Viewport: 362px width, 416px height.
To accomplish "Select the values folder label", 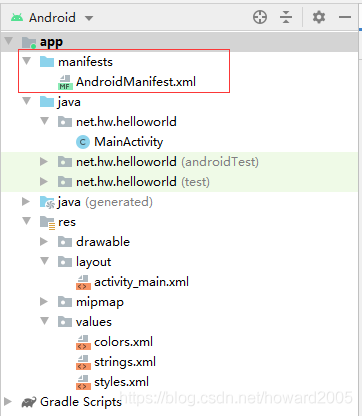I will coord(94,322).
